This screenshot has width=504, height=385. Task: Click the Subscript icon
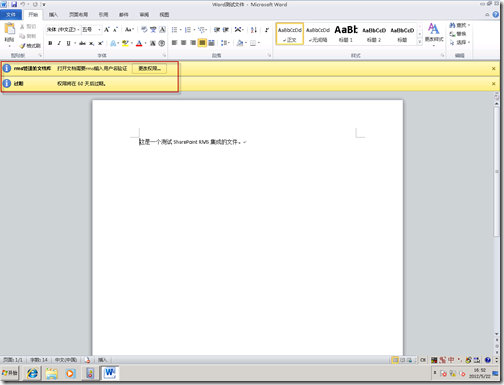91,43
